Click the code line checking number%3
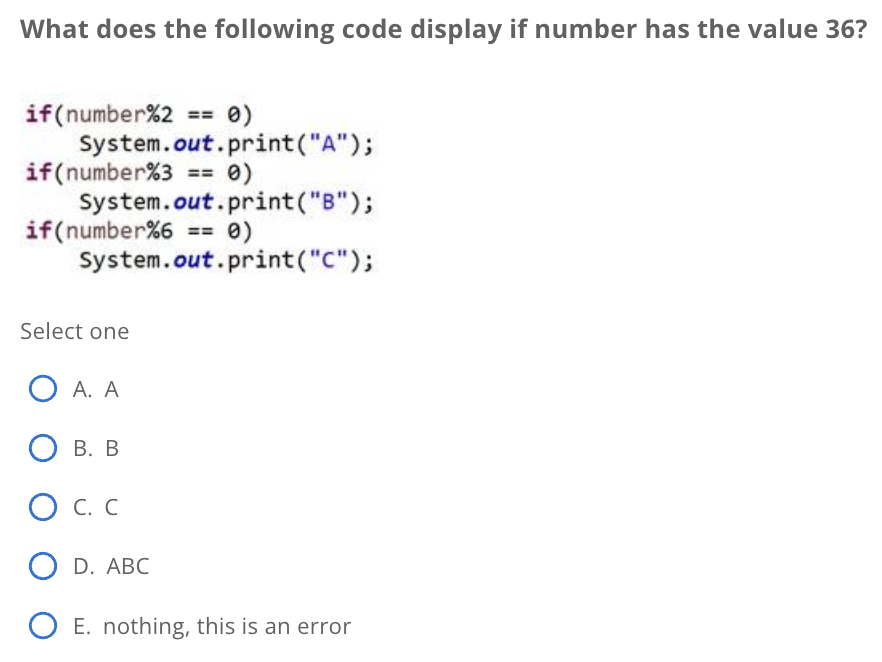This screenshot has width=882, height=662. pyautogui.click(x=135, y=172)
